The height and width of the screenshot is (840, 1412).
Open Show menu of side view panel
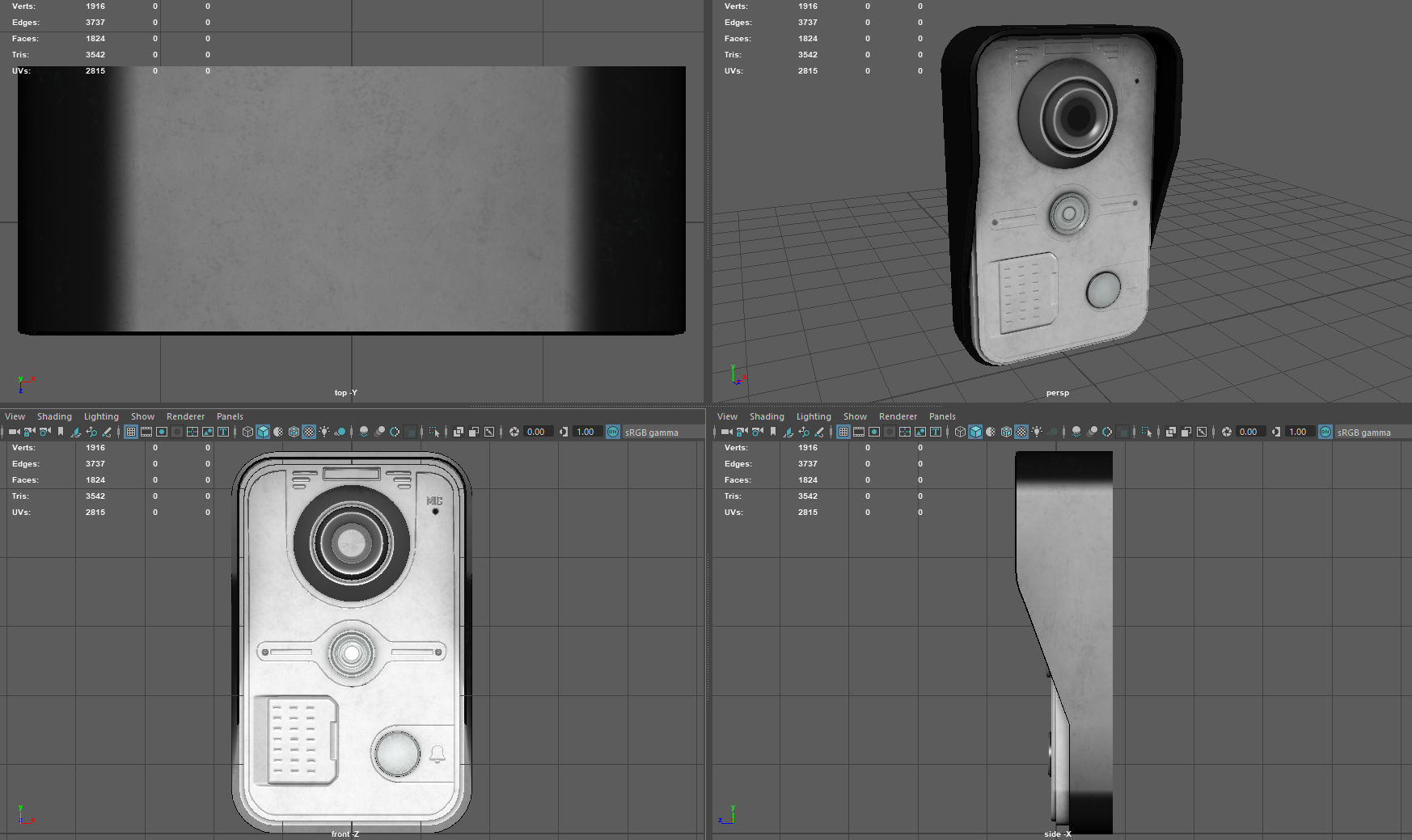click(x=855, y=416)
